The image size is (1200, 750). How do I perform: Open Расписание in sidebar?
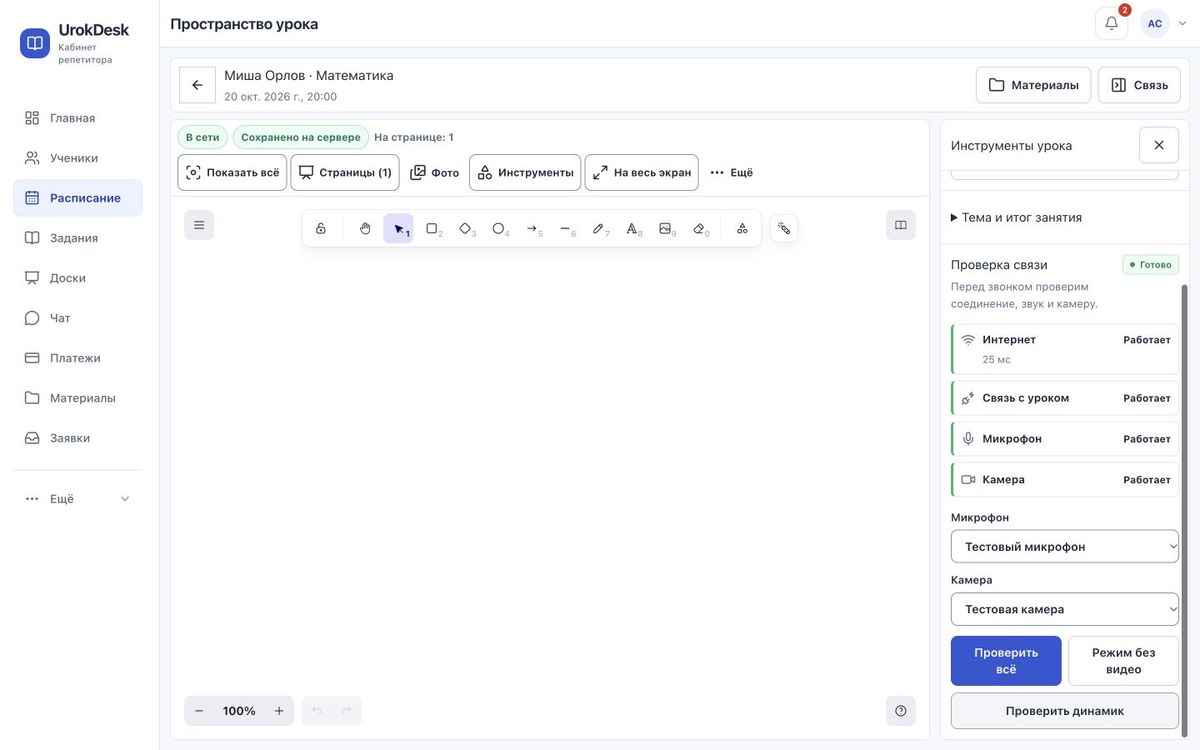pyautogui.click(x=78, y=198)
